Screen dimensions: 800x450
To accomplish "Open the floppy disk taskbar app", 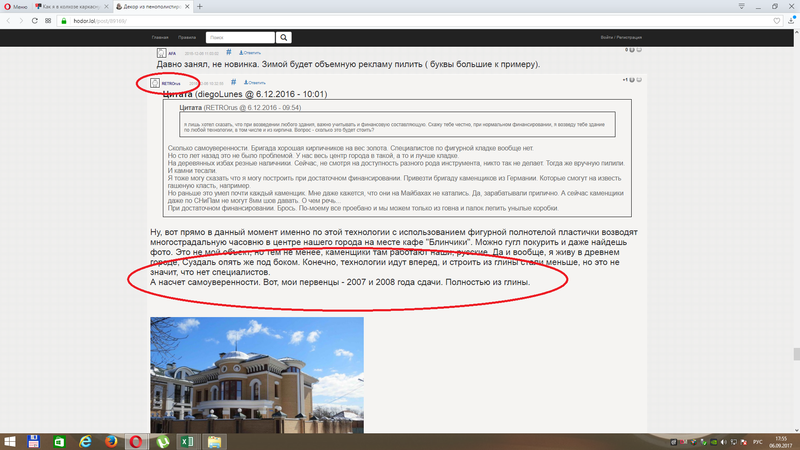I will pyautogui.click(x=34, y=441).
